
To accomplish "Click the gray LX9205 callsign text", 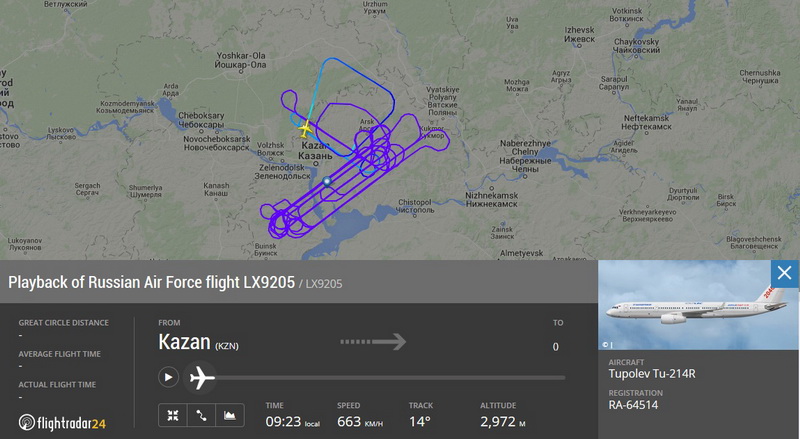I will (323, 284).
